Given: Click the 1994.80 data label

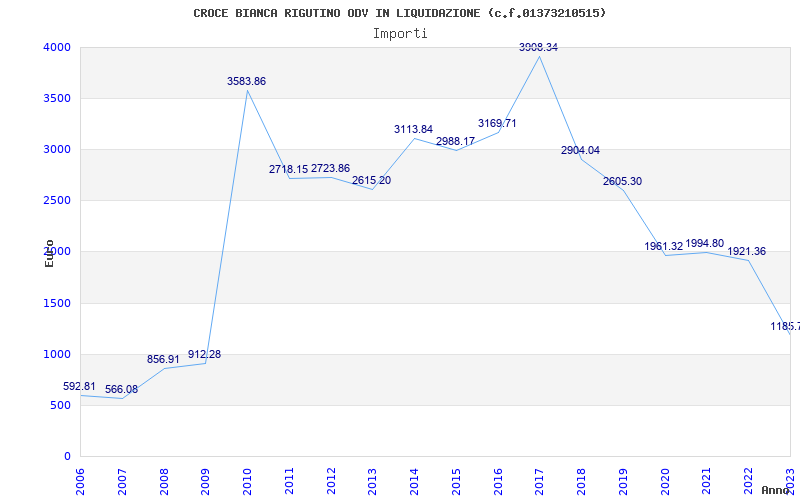Looking at the screenshot, I should click(x=705, y=244).
